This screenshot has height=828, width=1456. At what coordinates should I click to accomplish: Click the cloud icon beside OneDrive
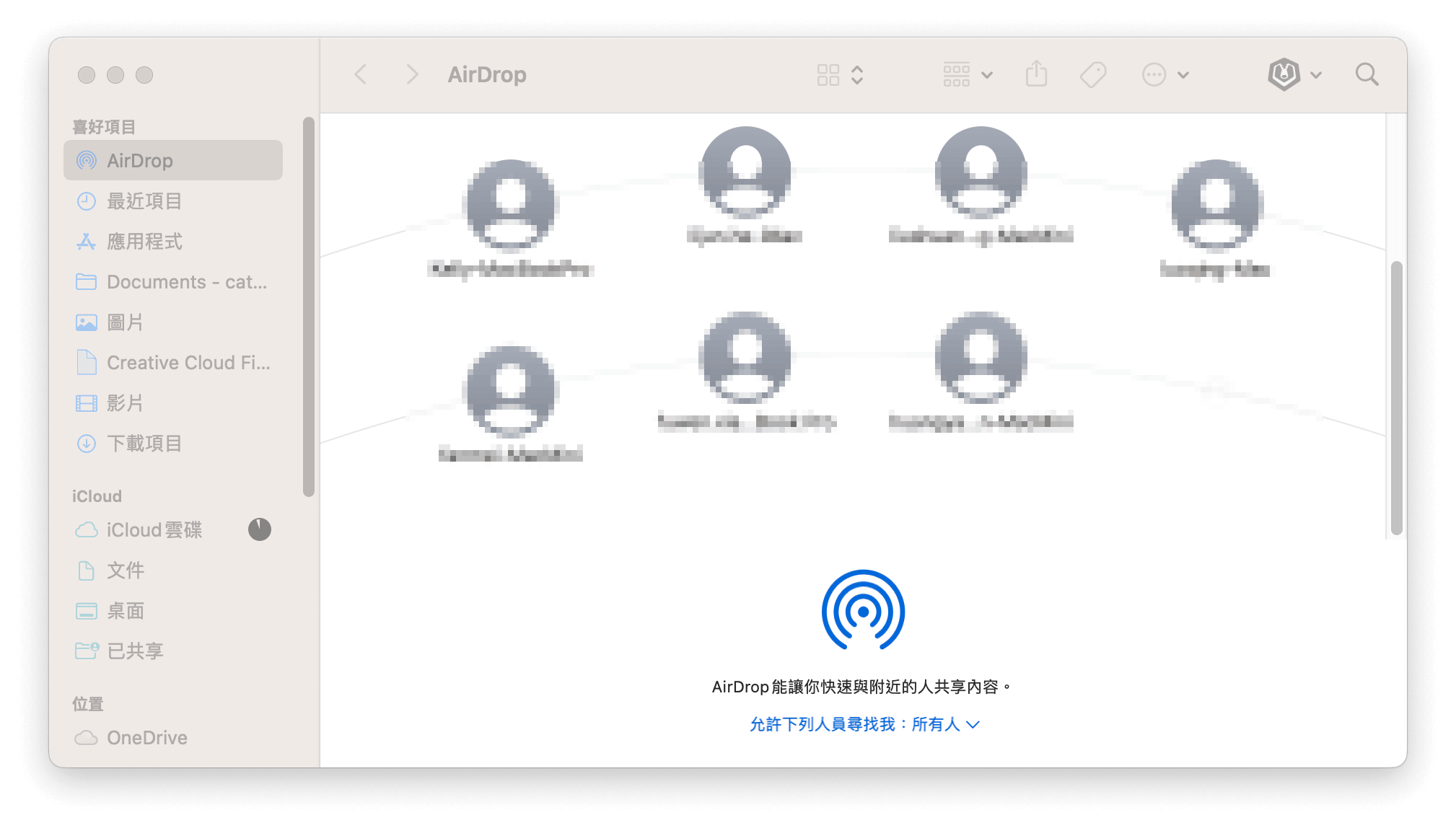coord(87,737)
